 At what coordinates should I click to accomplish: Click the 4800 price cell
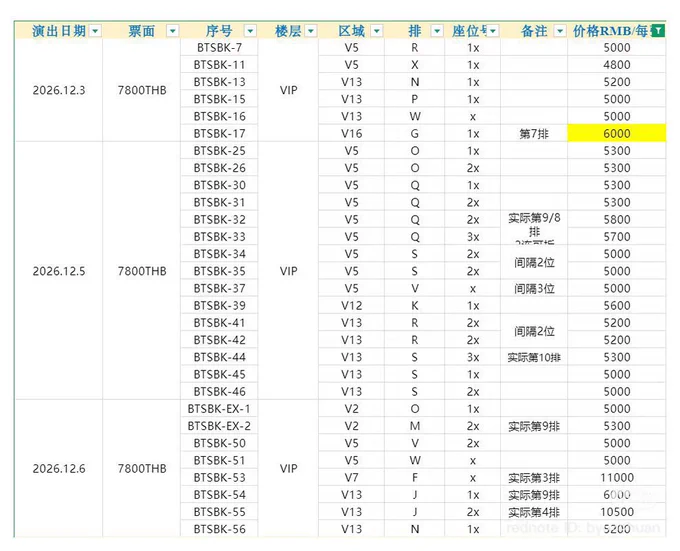(x=617, y=65)
